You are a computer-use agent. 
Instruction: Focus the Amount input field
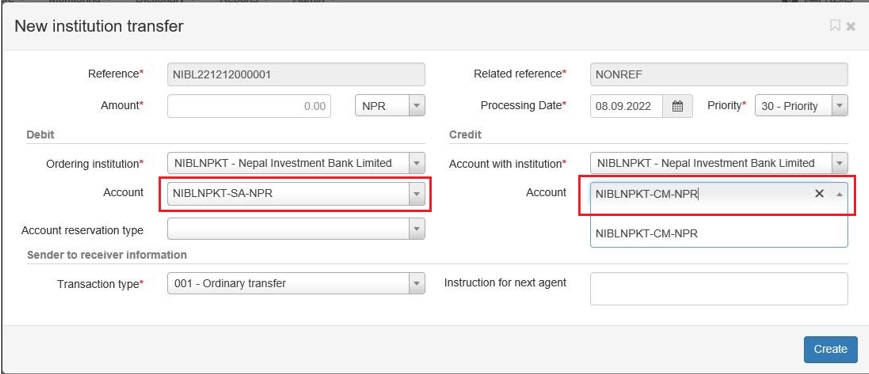[x=249, y=106]
